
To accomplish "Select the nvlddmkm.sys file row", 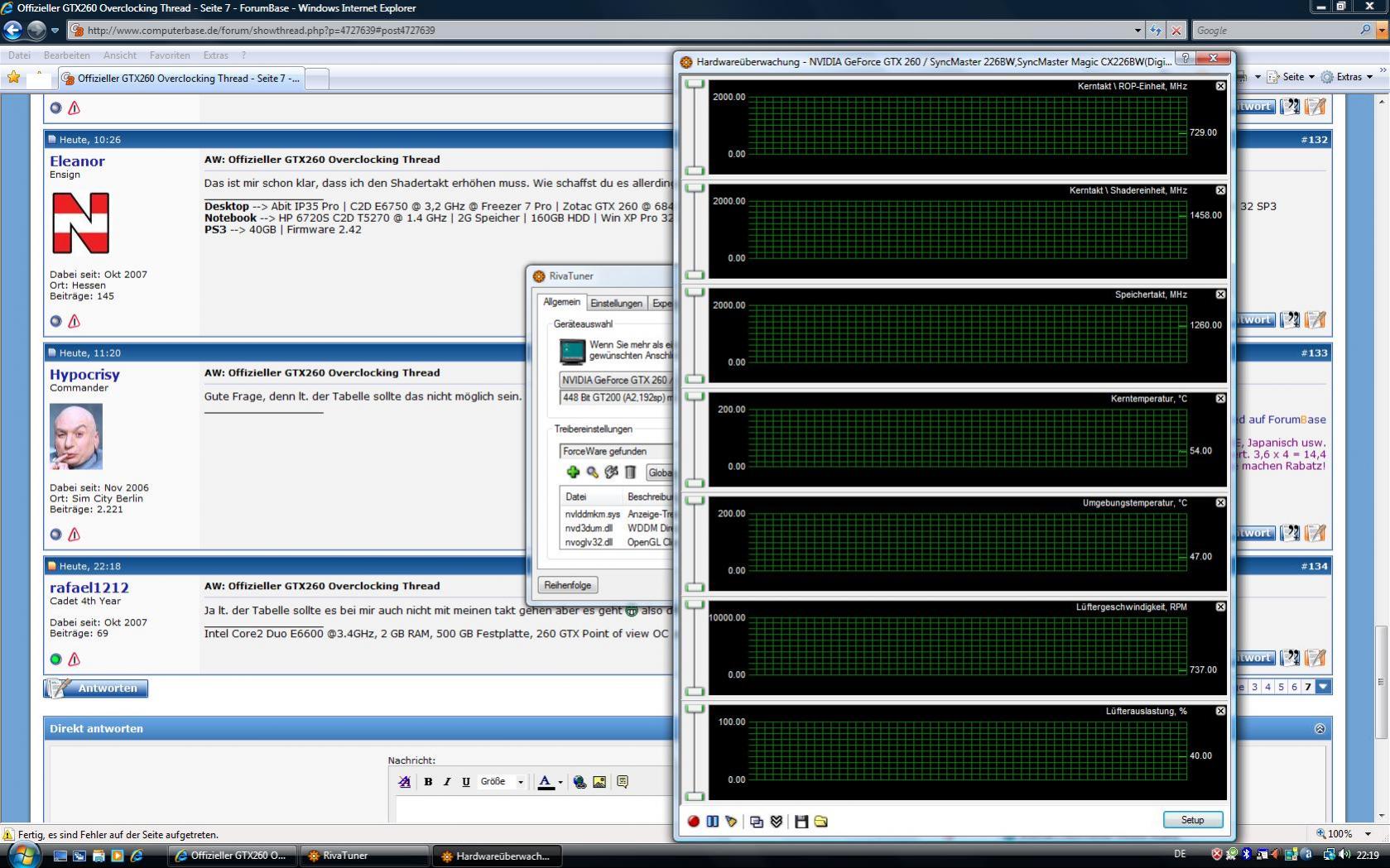I will click(x=618, y=514).
